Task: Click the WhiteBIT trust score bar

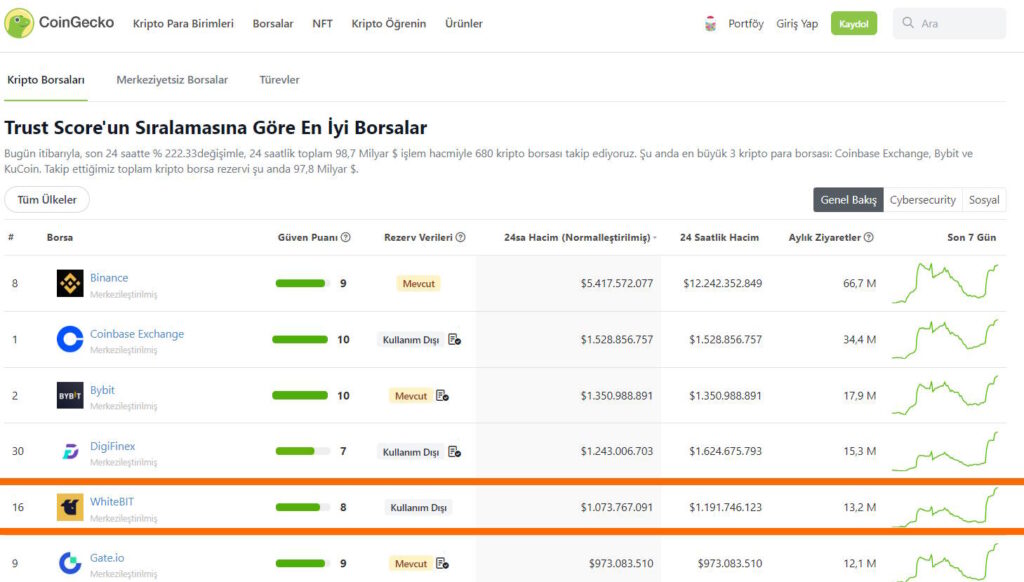Action: click(302, 508)
